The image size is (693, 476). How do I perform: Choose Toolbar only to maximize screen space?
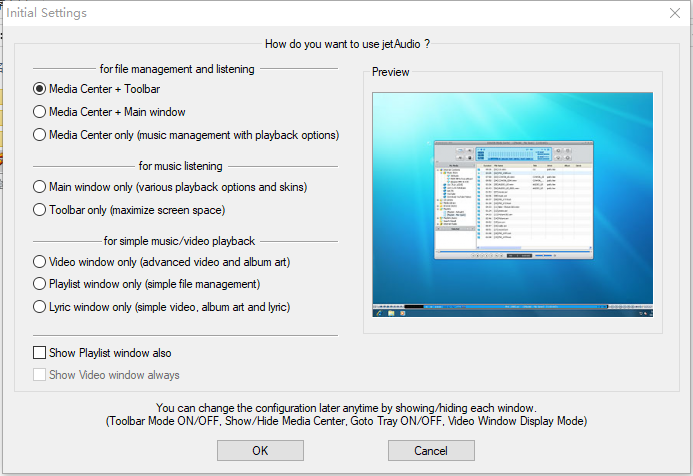40,210
